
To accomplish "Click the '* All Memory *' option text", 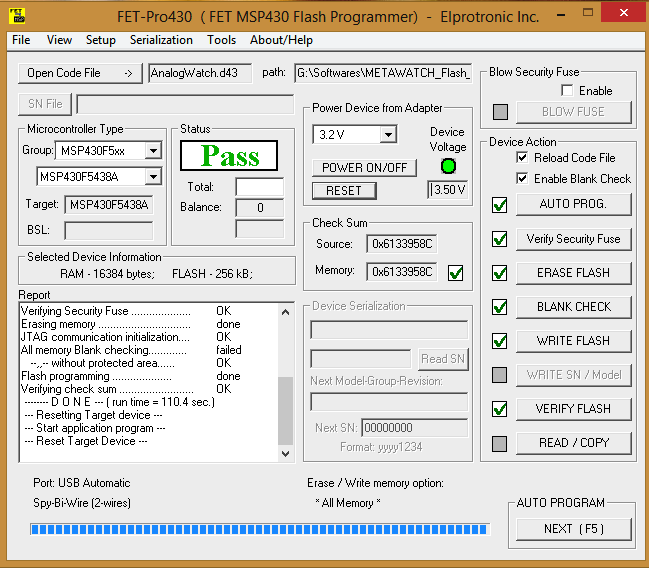I will (348, 503).
